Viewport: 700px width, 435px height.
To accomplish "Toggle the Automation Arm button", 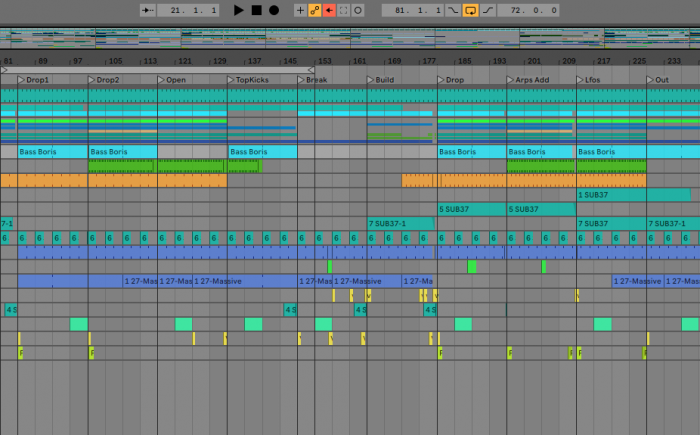I will [314, 10].
